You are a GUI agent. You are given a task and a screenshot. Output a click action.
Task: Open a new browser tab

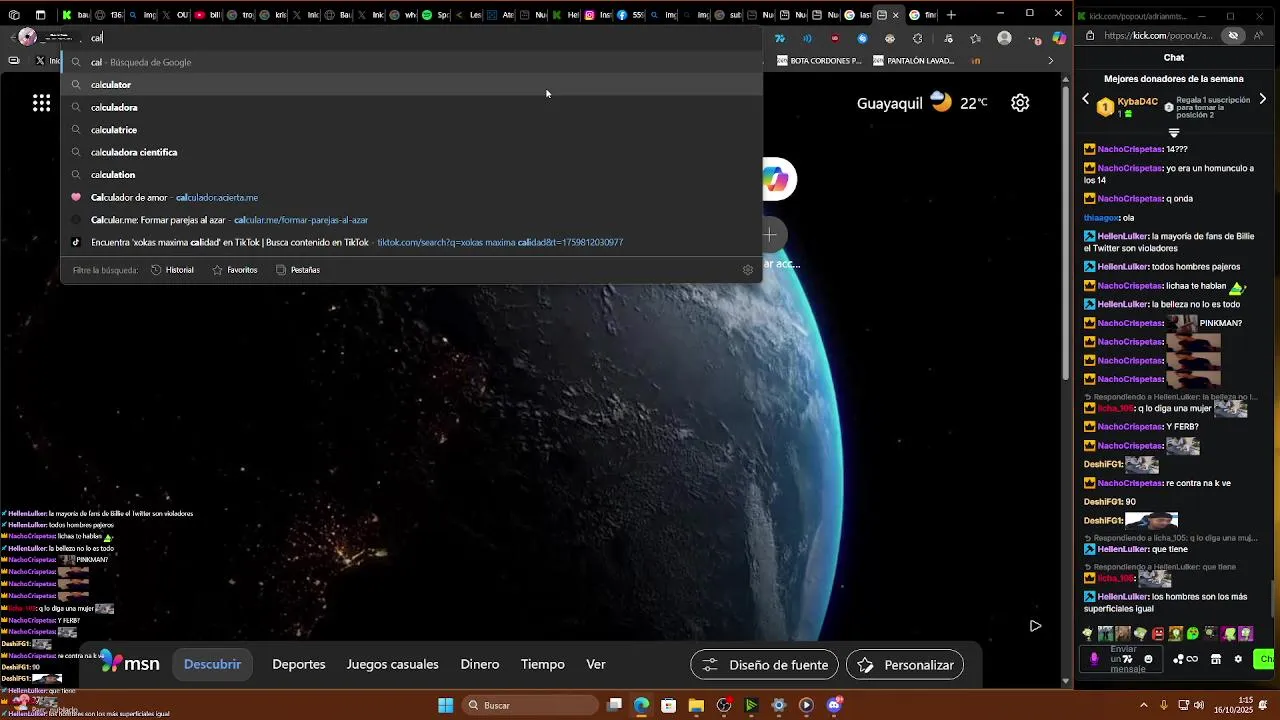tap(951, 15)
